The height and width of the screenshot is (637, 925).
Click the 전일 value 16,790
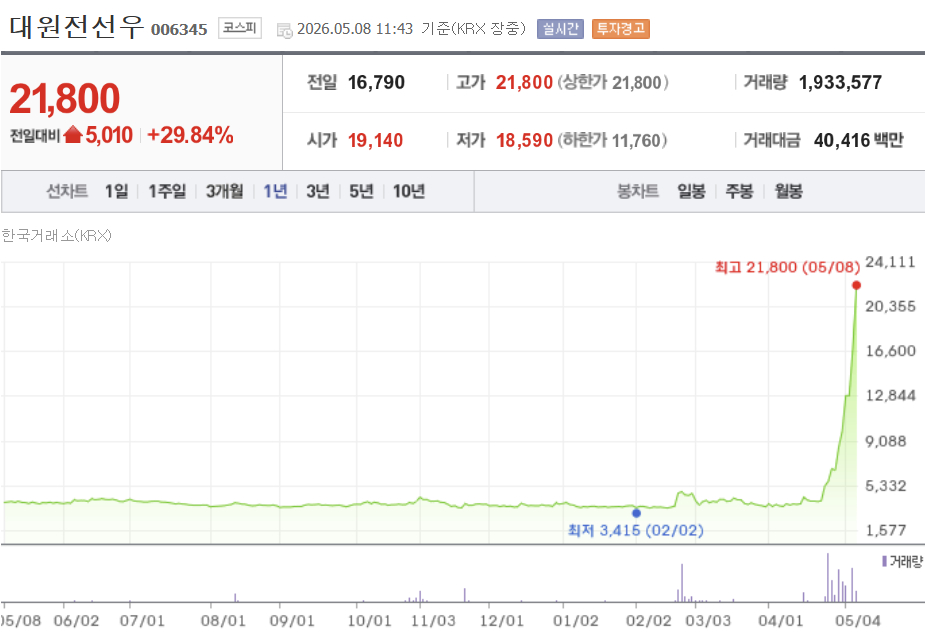(376, 82)
